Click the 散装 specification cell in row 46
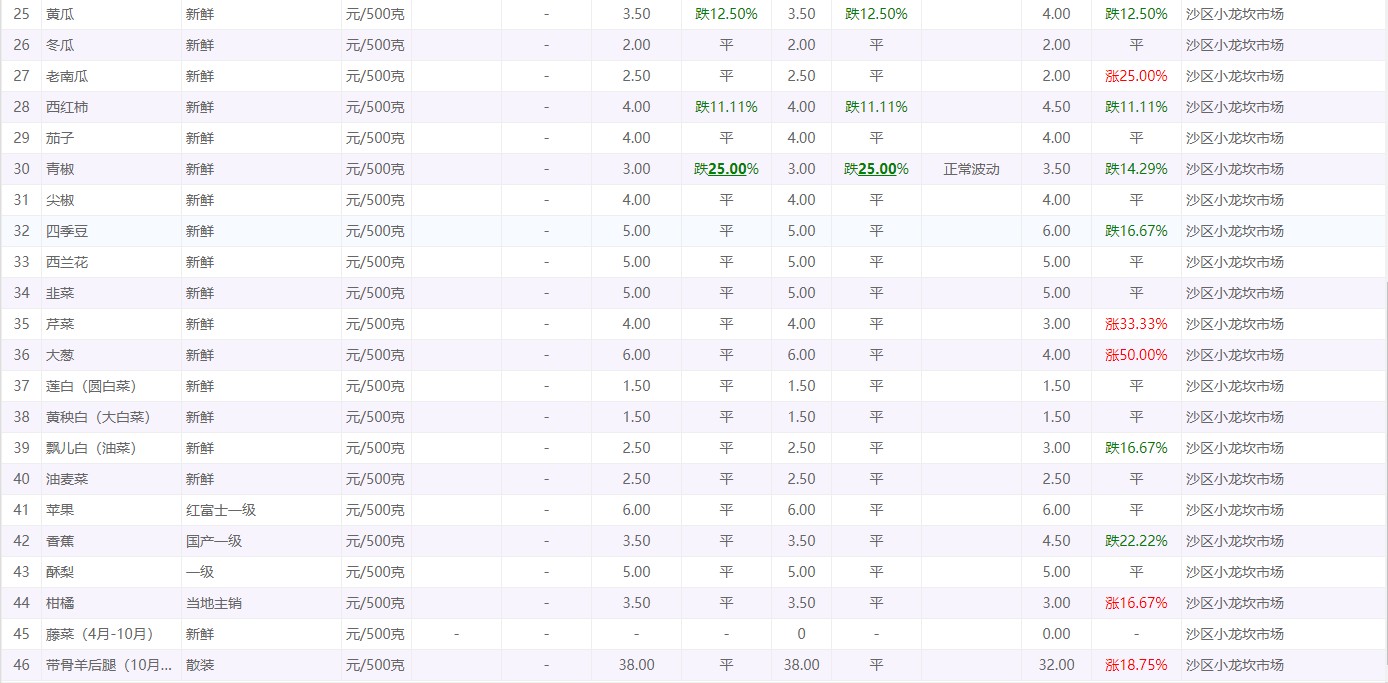The width and height of the screenshot is (1388, 683). [200, 665]
